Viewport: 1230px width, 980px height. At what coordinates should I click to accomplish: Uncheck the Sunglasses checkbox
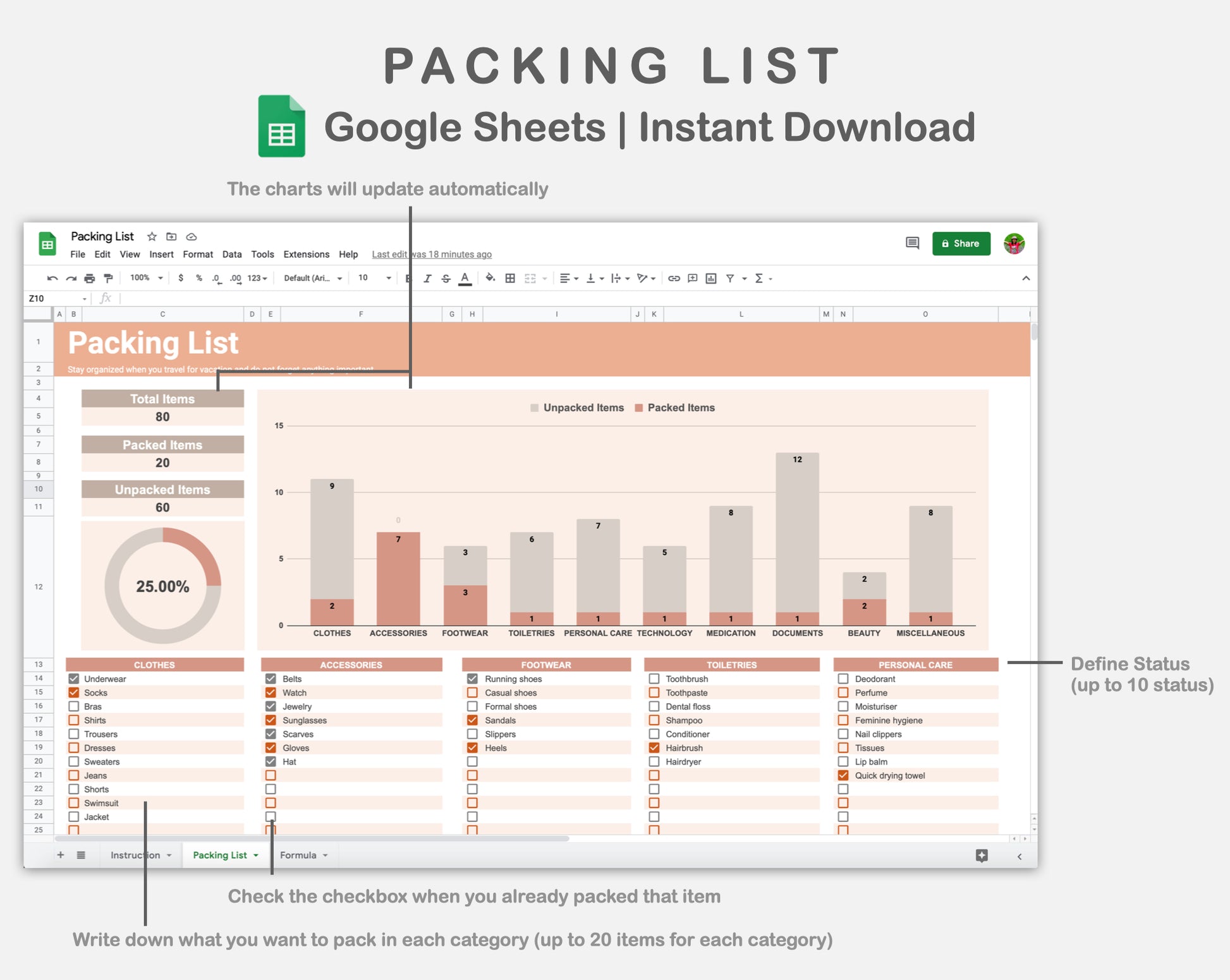271,720
